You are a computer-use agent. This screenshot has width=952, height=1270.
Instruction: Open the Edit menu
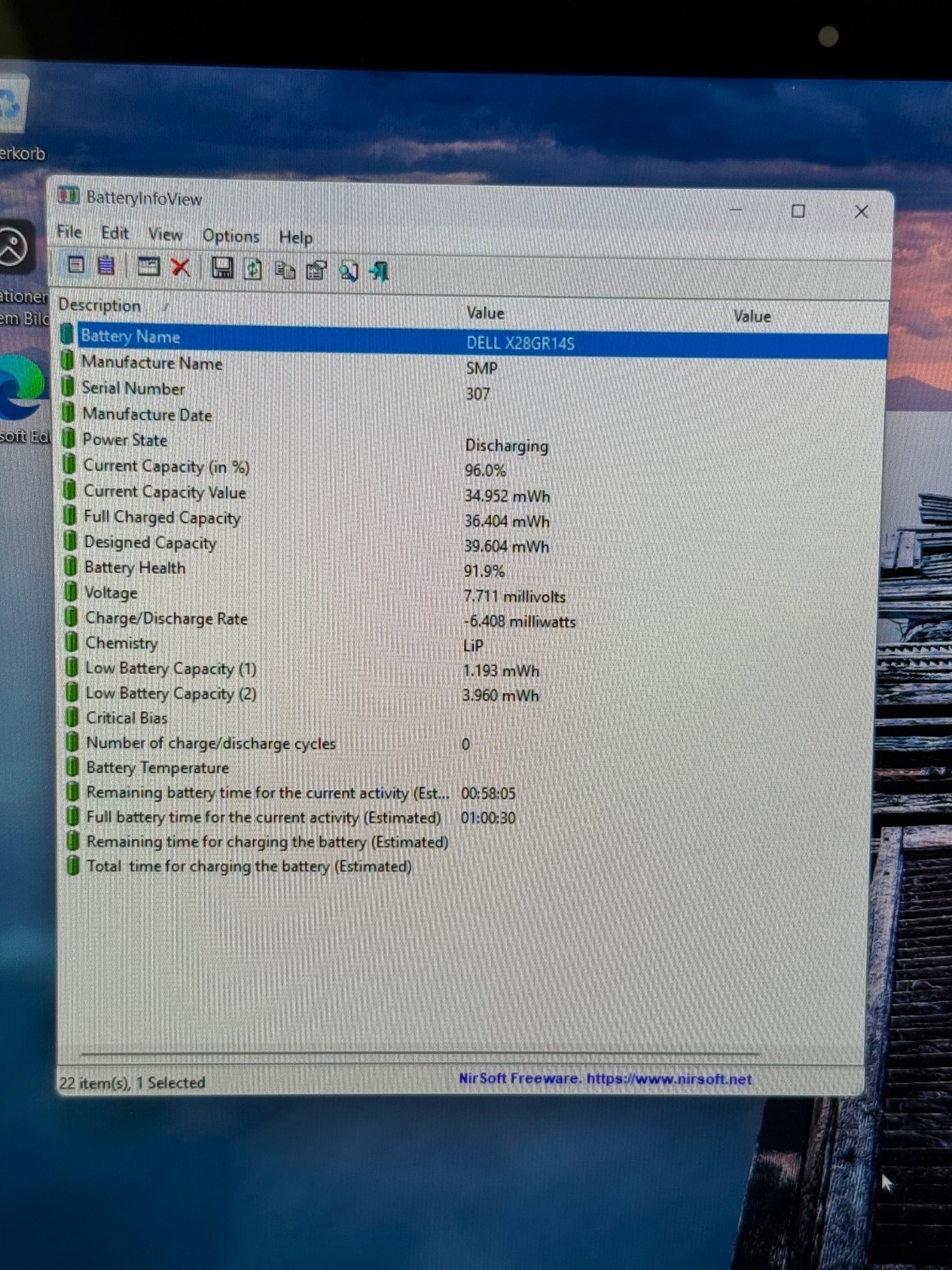pos(114,233)
